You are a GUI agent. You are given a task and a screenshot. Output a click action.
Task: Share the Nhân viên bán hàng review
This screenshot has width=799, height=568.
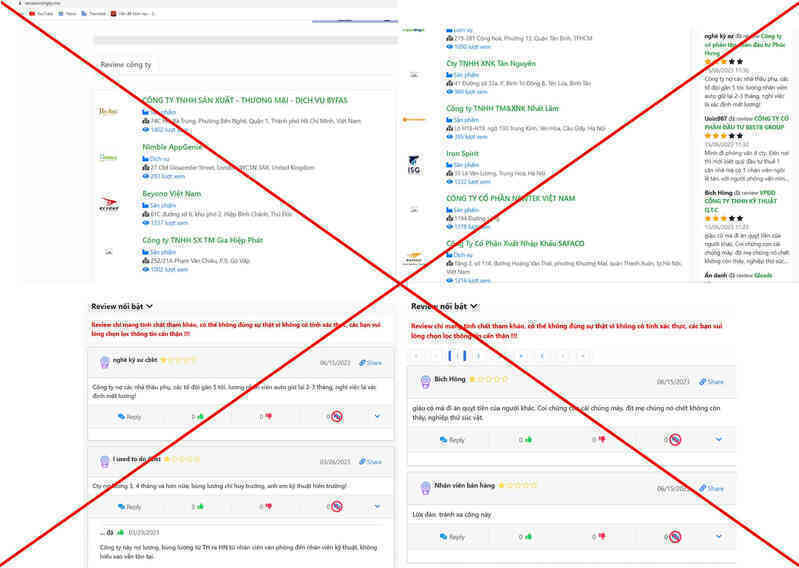pos(711,489)
